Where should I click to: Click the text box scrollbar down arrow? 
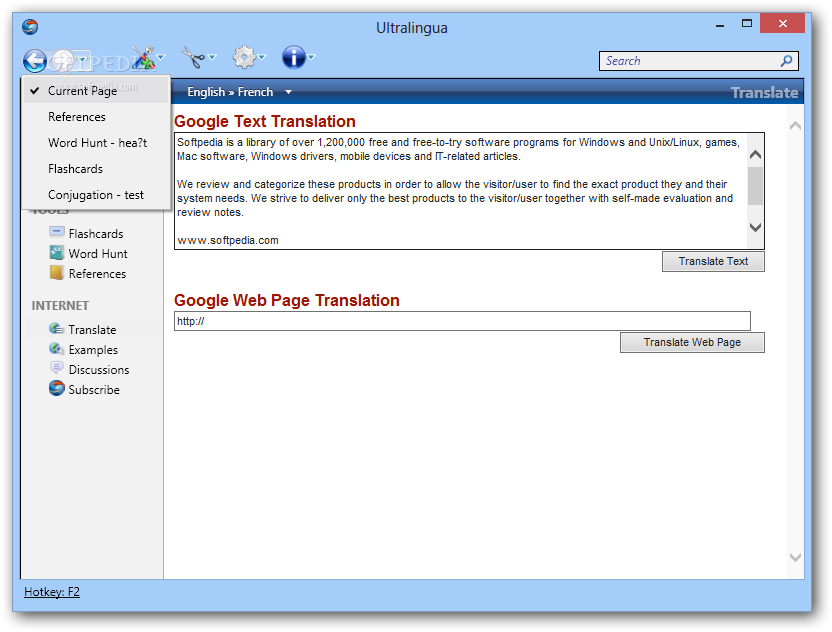click(x=756, y=227)
